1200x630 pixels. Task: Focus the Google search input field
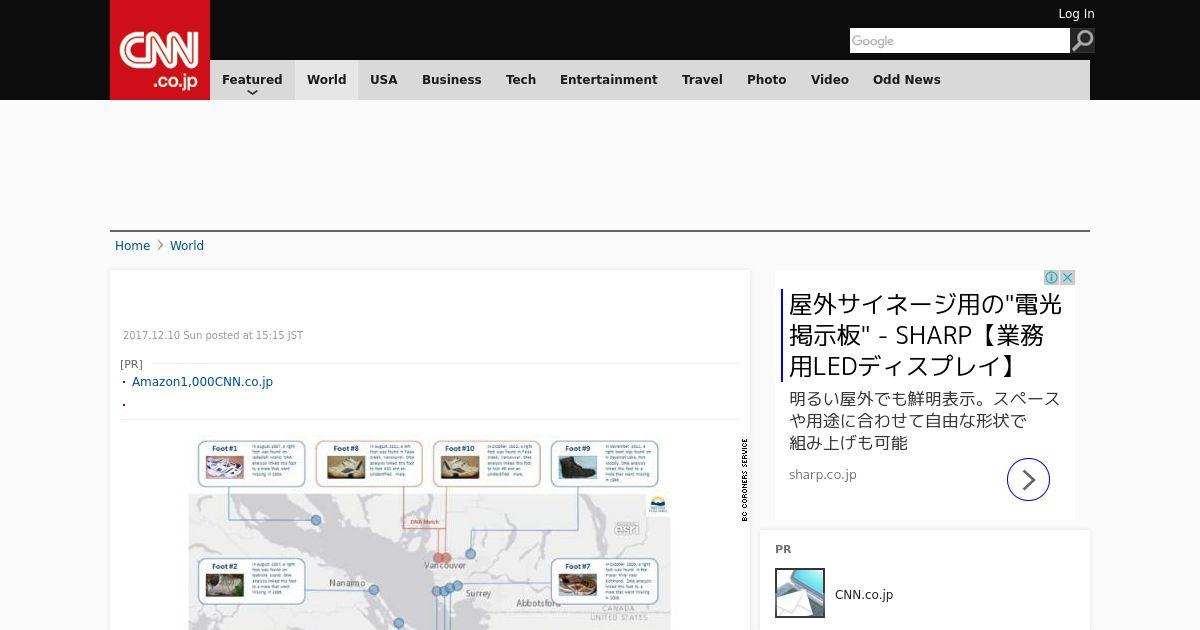tap(959, 41)
